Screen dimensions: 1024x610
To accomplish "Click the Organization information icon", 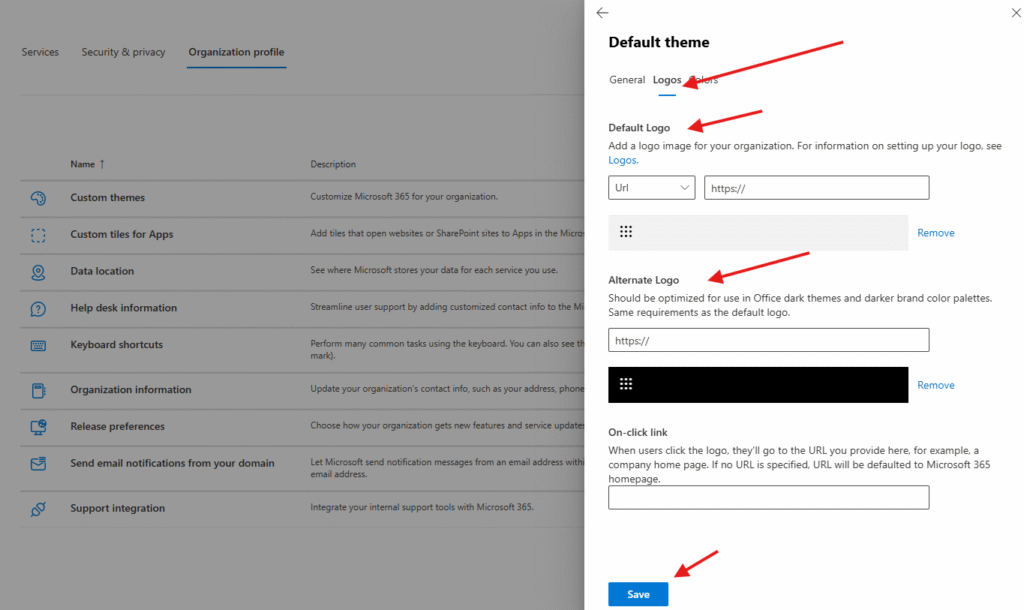I will (x=38, y=390).
